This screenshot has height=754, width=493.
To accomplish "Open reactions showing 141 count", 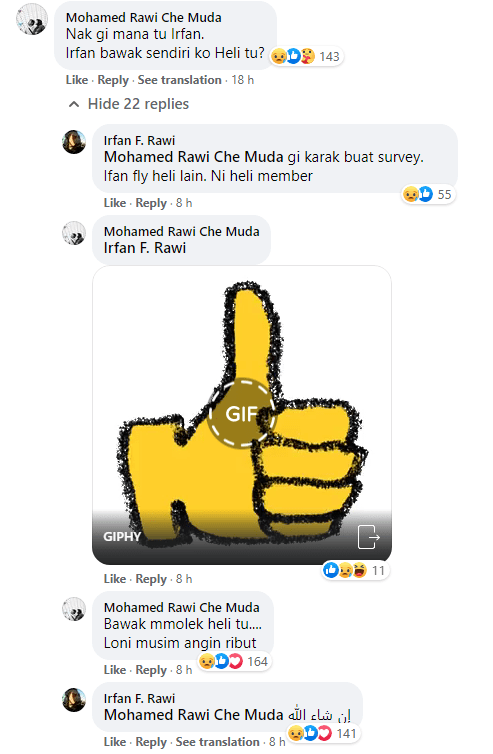I will click(x=323, y=733).
